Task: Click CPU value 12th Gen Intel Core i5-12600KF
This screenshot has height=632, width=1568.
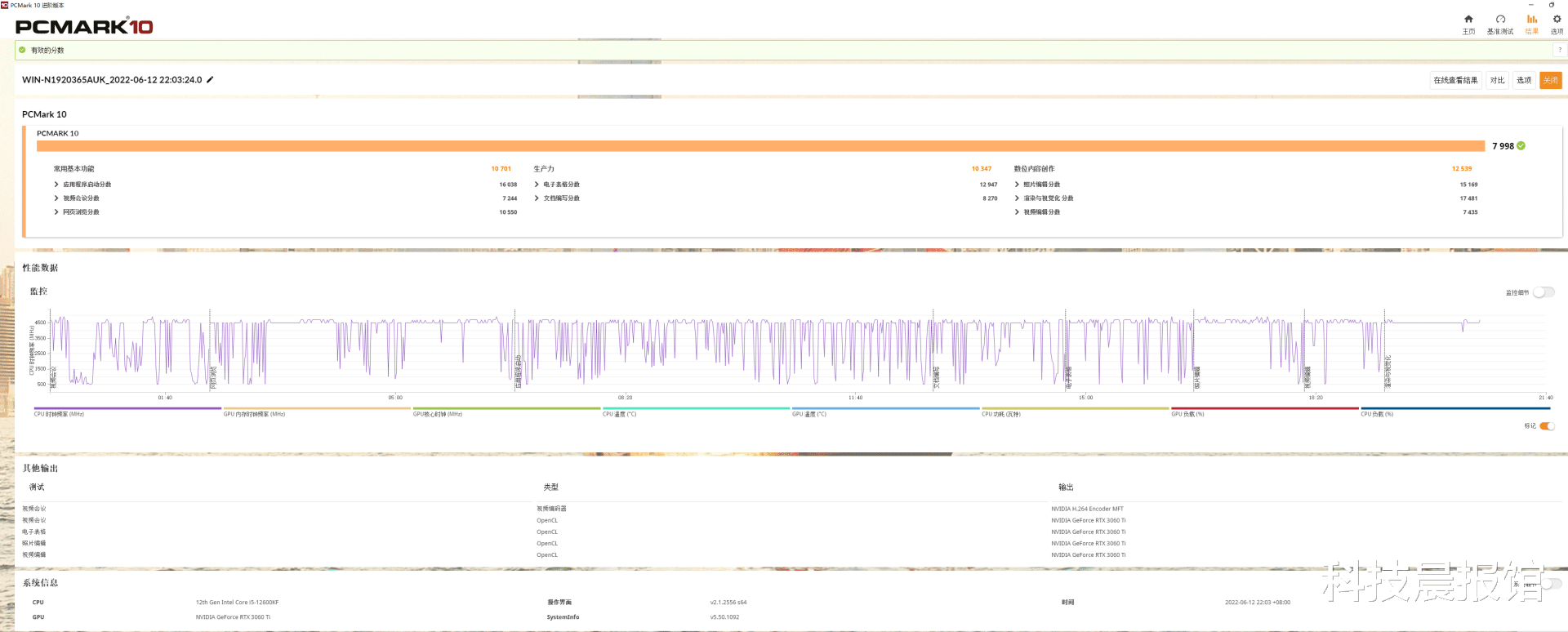Action: 237,603
